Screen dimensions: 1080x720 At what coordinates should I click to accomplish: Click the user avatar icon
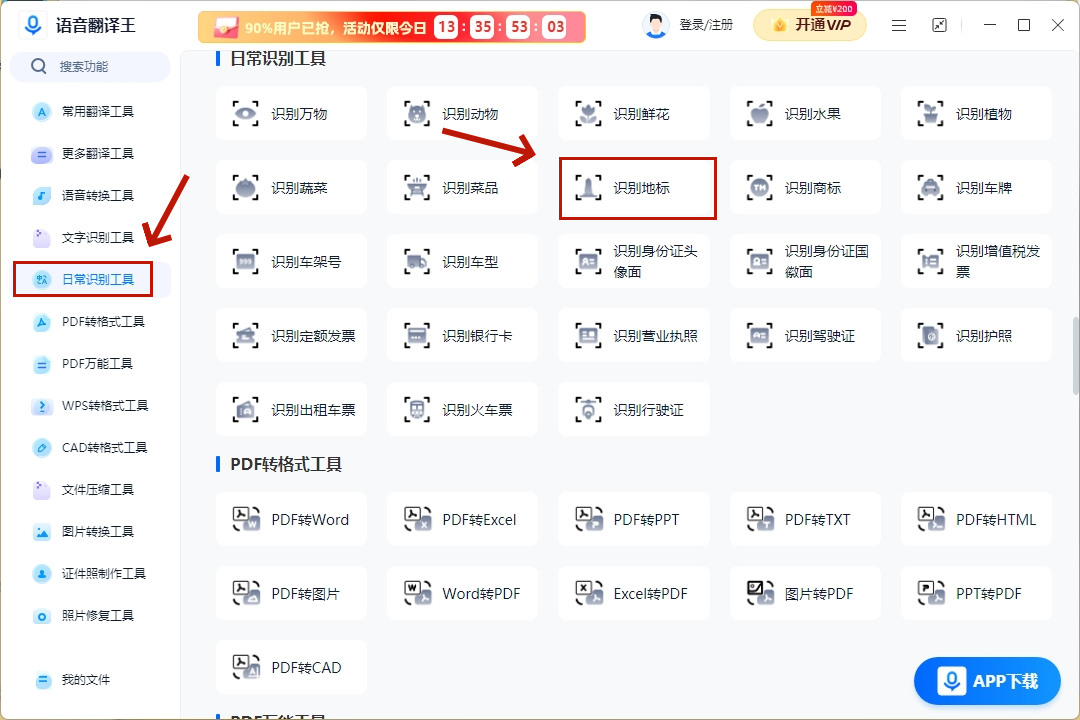point(656,26)
